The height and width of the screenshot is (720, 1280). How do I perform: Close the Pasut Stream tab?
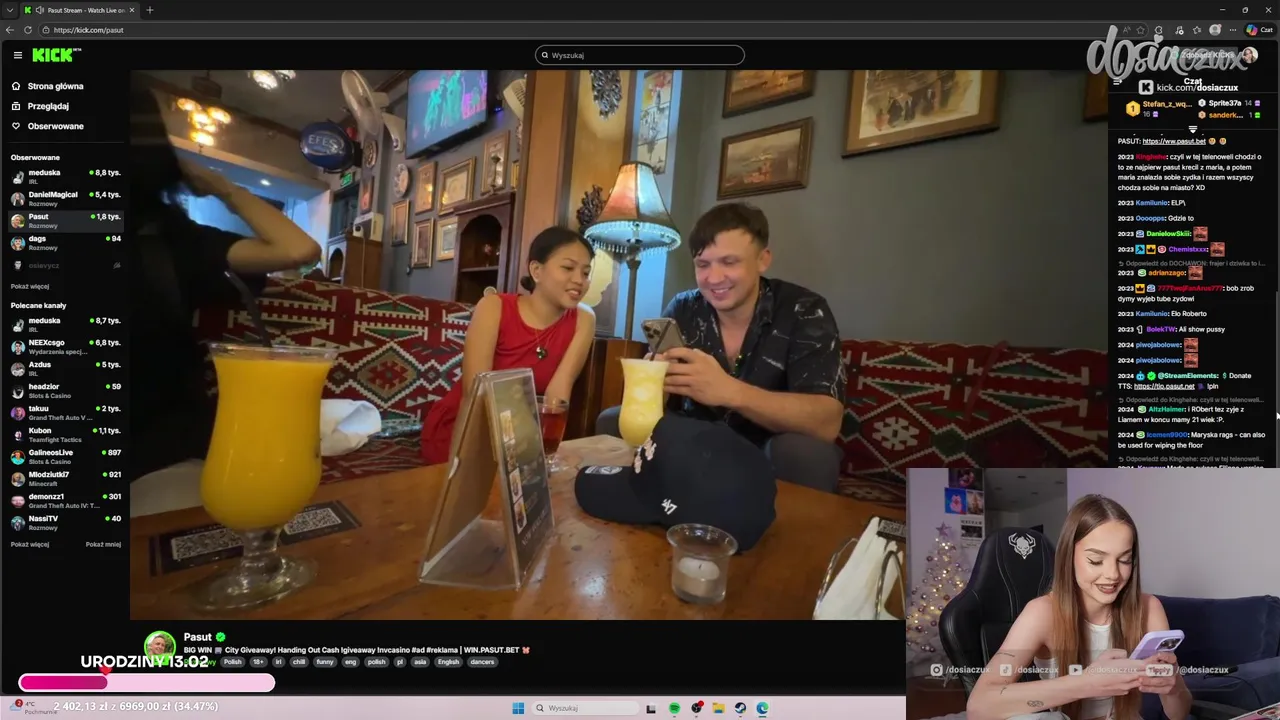132,10
